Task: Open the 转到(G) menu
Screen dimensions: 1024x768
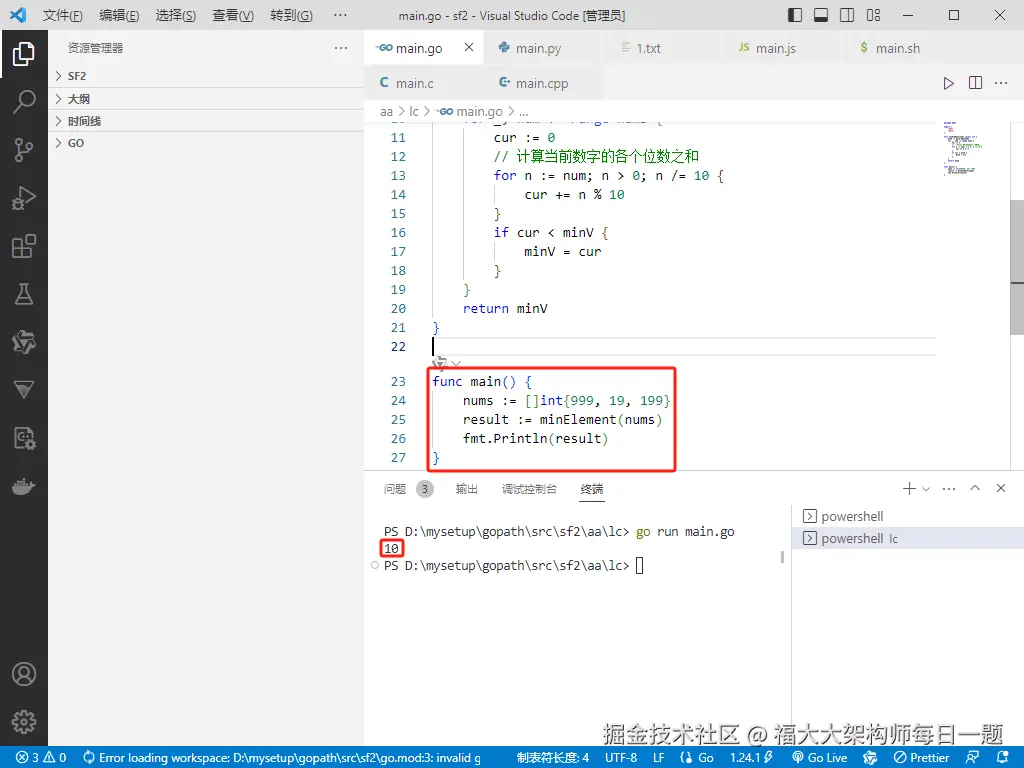Action: [291, 15]
